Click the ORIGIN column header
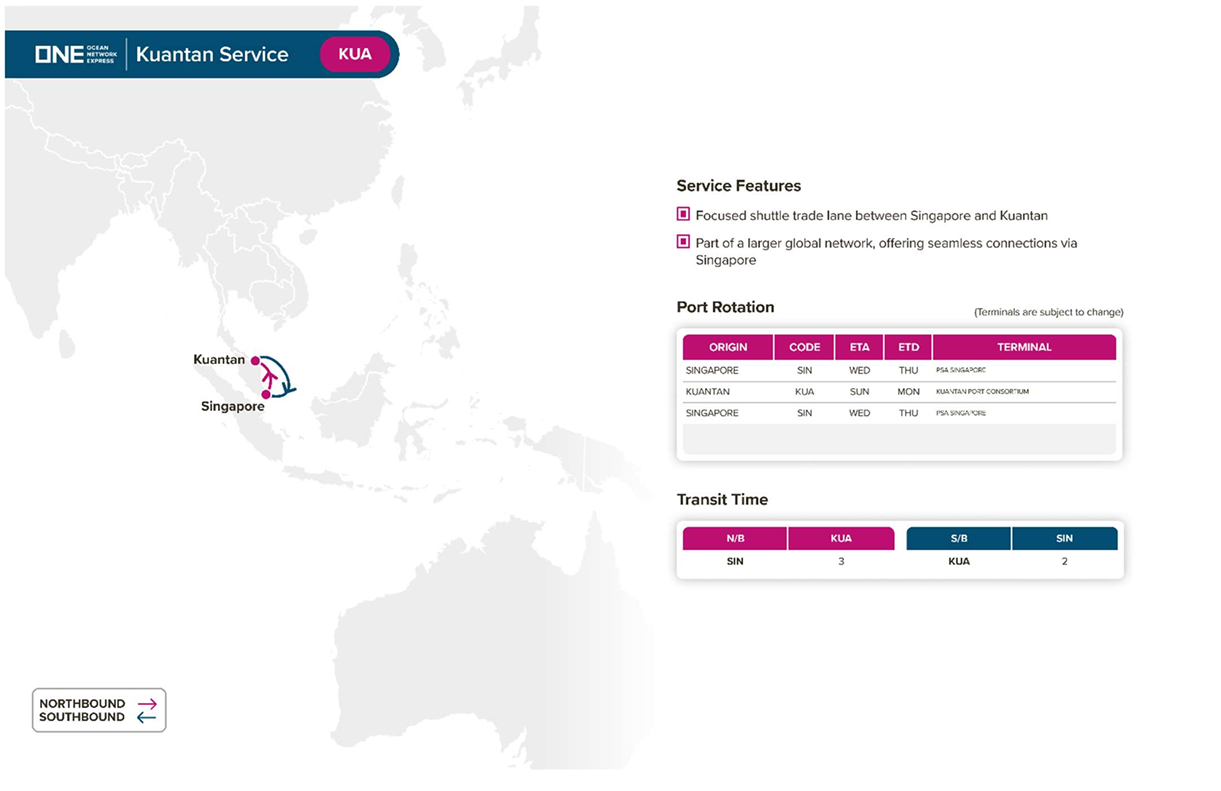The width and height of the screenshot is (1221, 791). click(728, 347)
